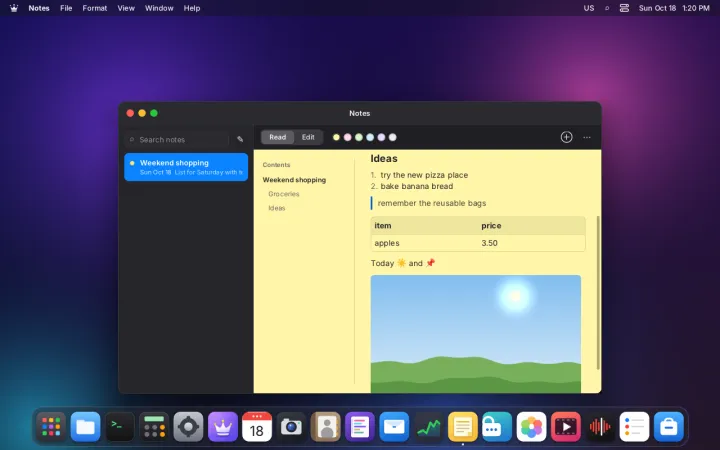Open Voice Memos waveform app in the dock
Viewport: 720px width, 450px height.
[x=600, y=427]
